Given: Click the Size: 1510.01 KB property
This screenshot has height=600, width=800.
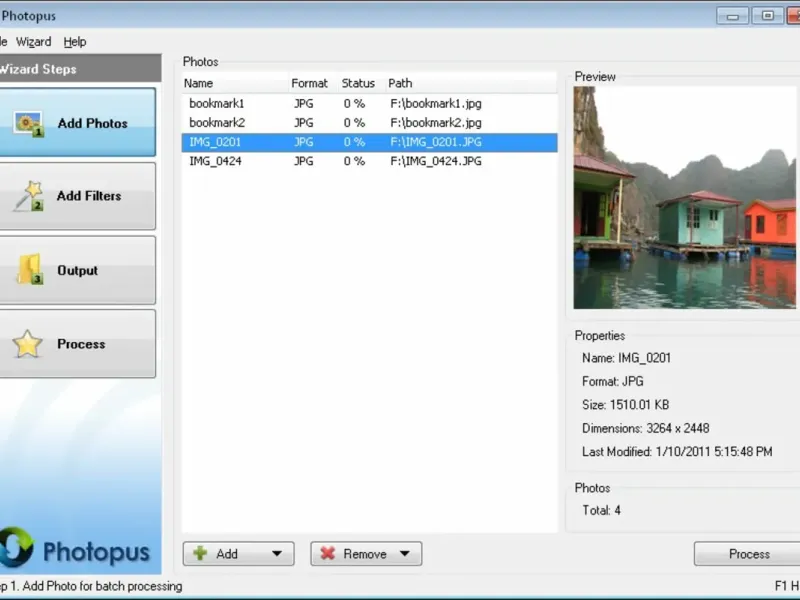Looking at the screenshot, I should pos(625,405).
